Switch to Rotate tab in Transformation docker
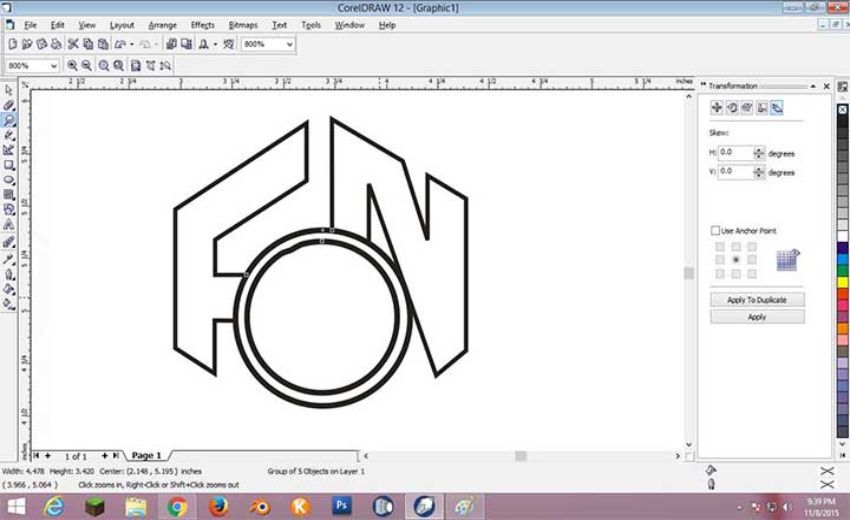850x520 pixels. click(x=732, y=107)
